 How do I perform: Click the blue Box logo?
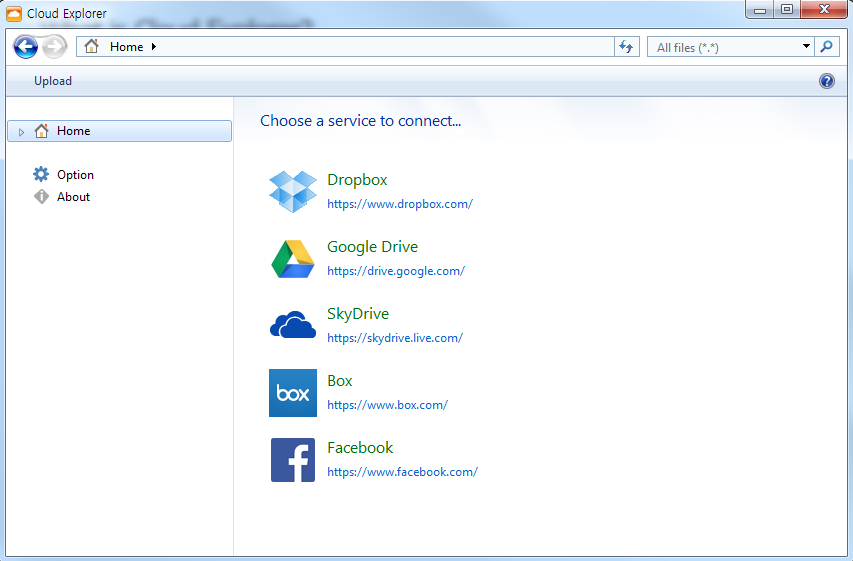click(293, 393)
